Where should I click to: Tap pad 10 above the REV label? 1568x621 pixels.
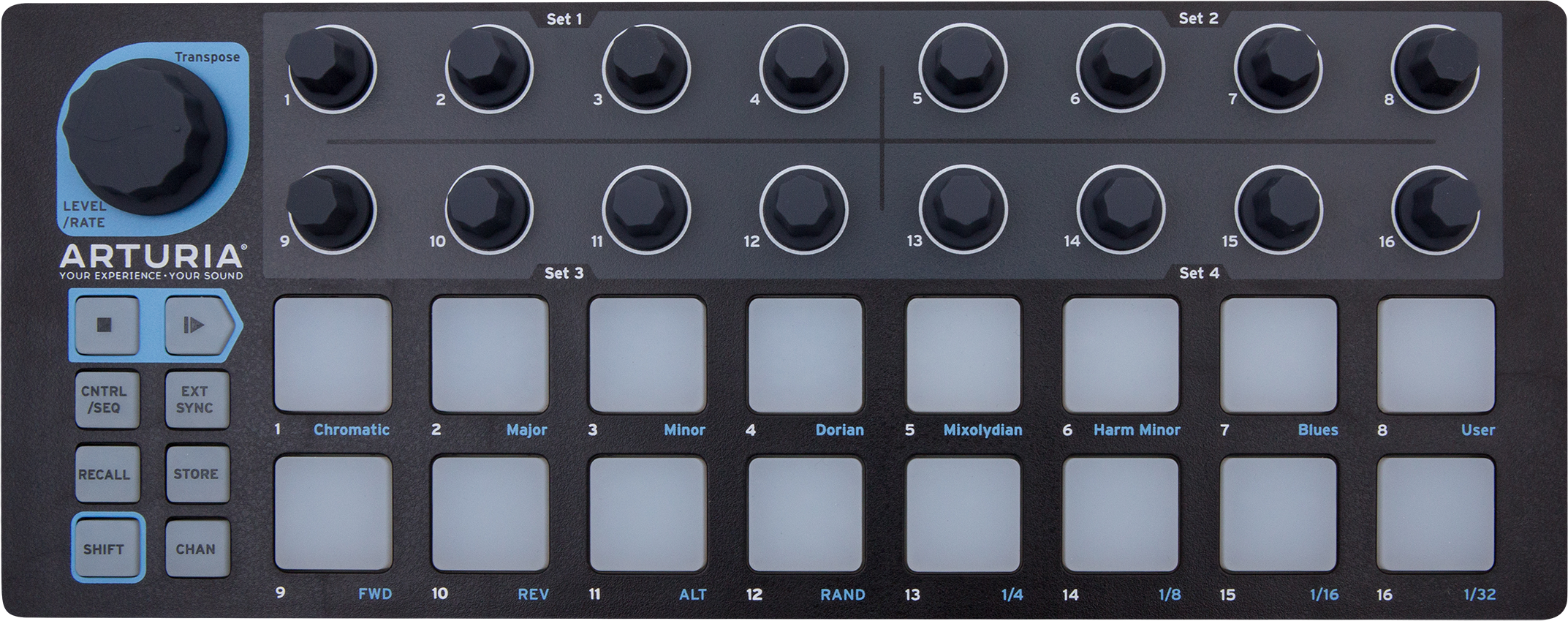pyautogui.click(x=490, y=514)
